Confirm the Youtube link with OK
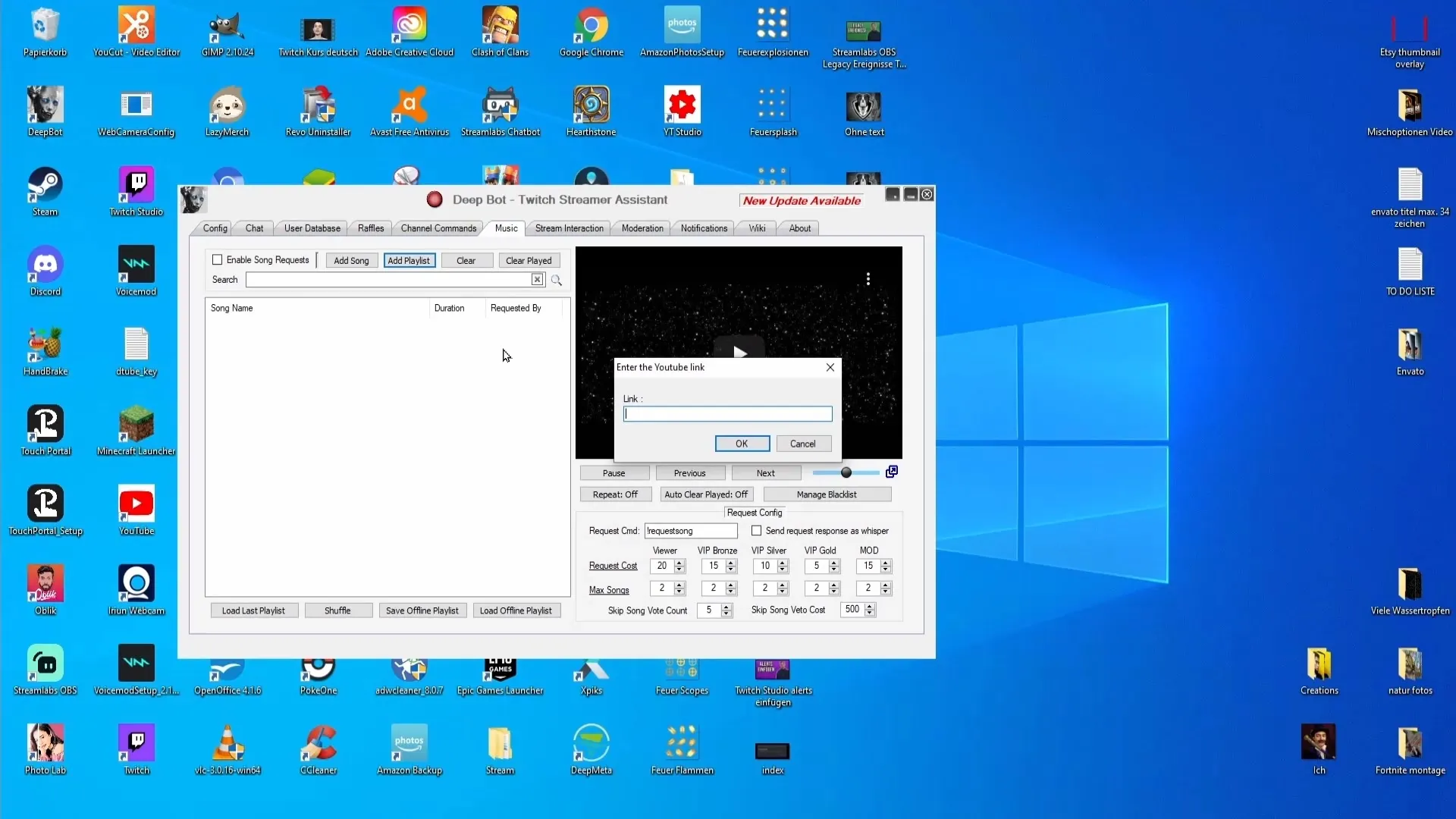 coord(742,444)
